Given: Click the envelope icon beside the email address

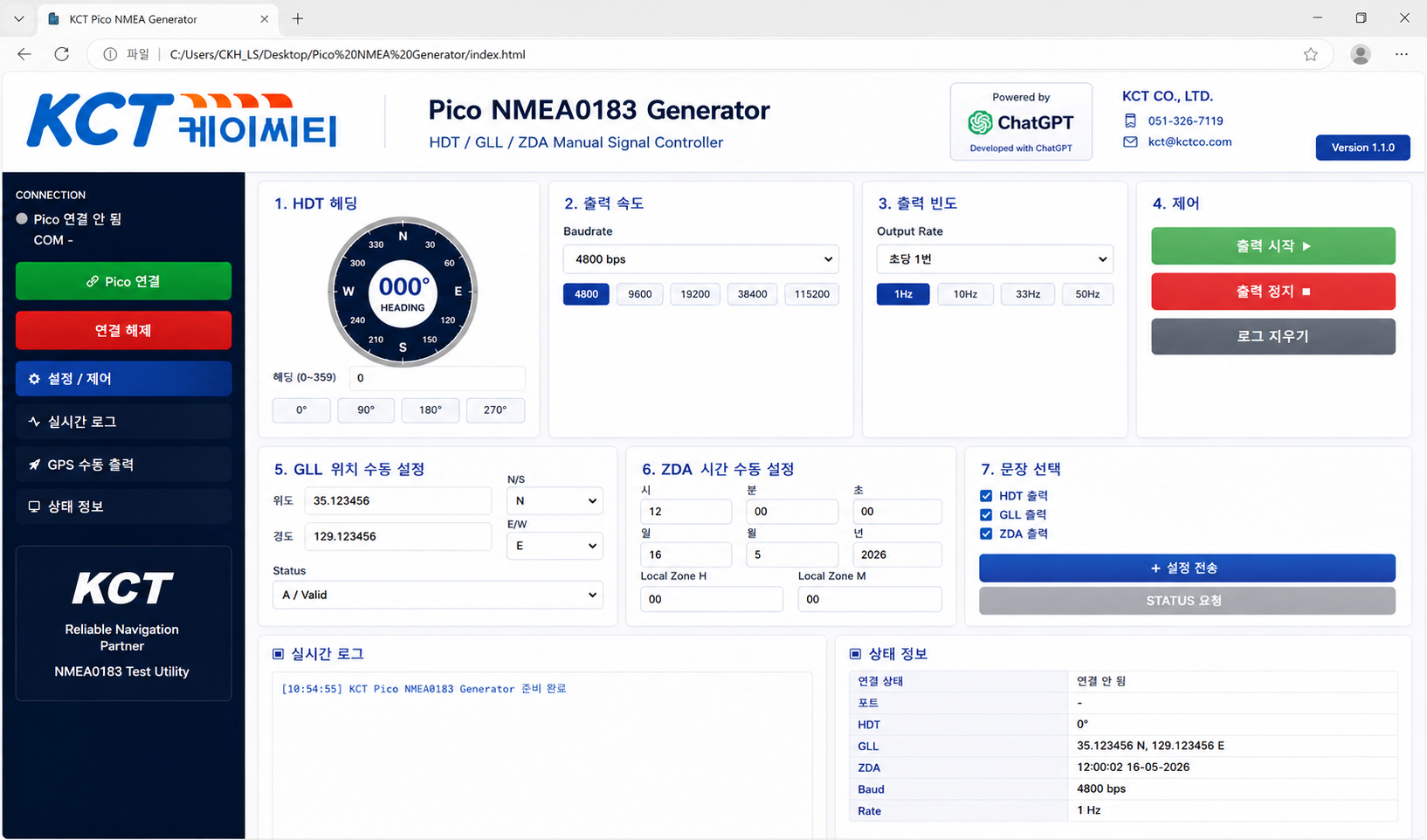Looking at the screenshot, I should point(1130,141).
